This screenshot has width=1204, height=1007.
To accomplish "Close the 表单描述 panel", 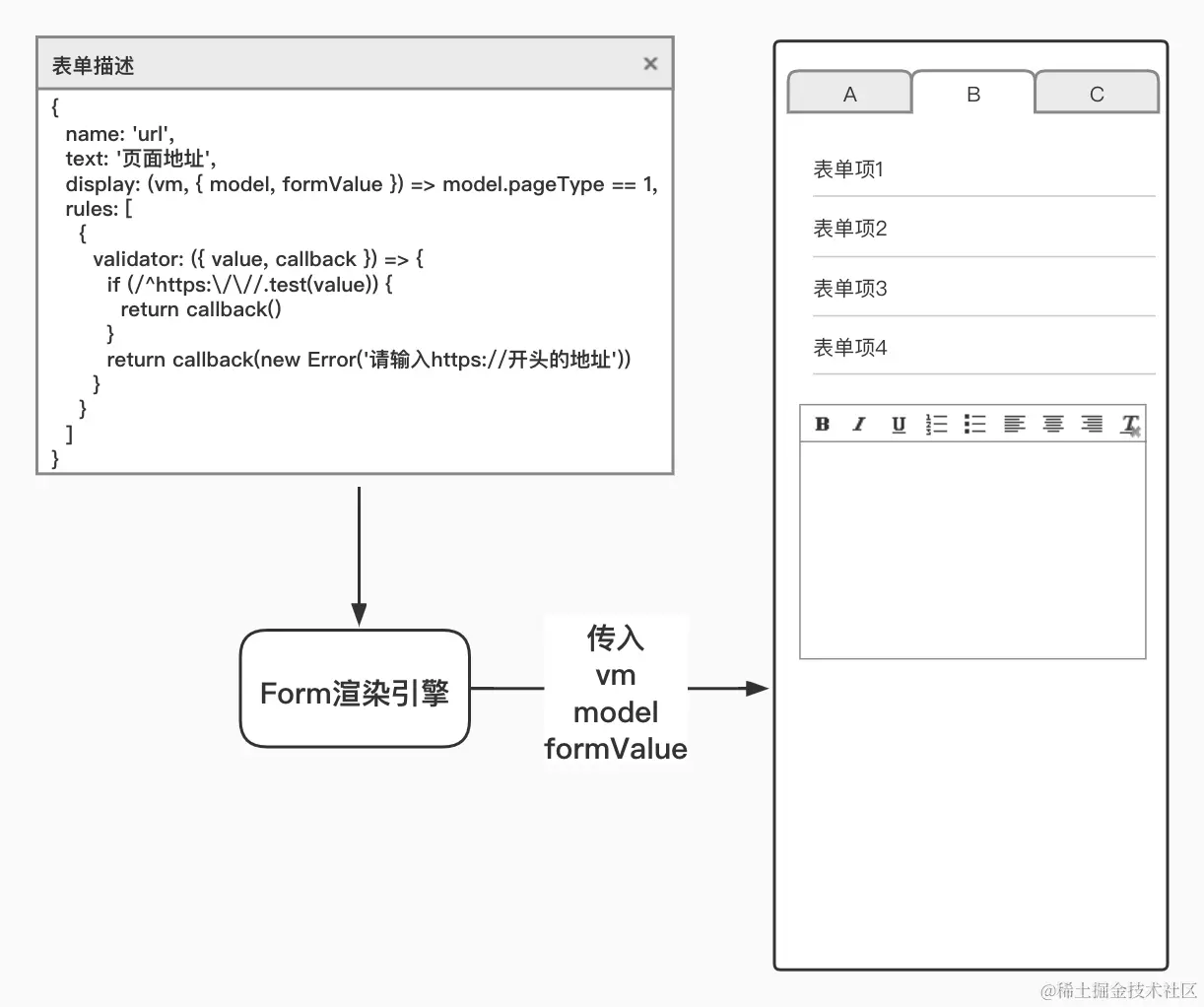I will click(x=650, y=63).
